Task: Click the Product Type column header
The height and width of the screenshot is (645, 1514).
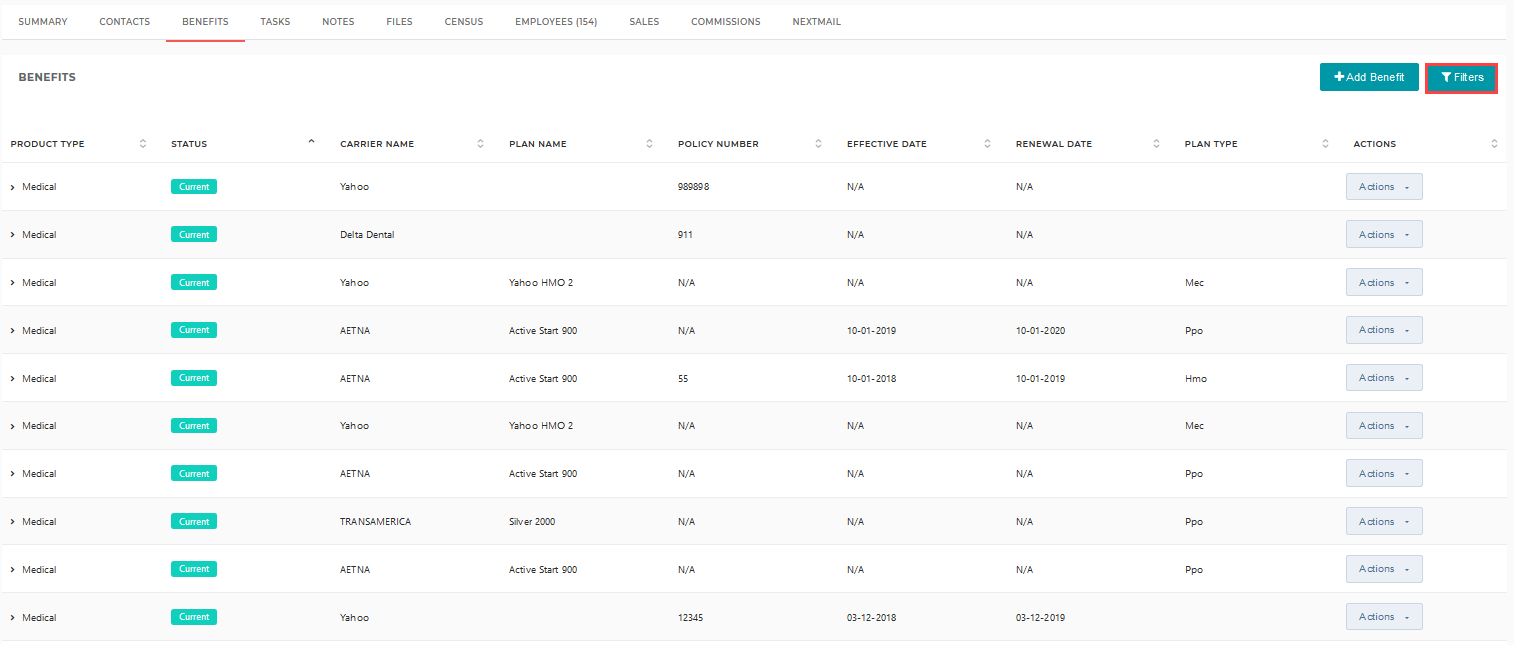Action: pos(48,144)
